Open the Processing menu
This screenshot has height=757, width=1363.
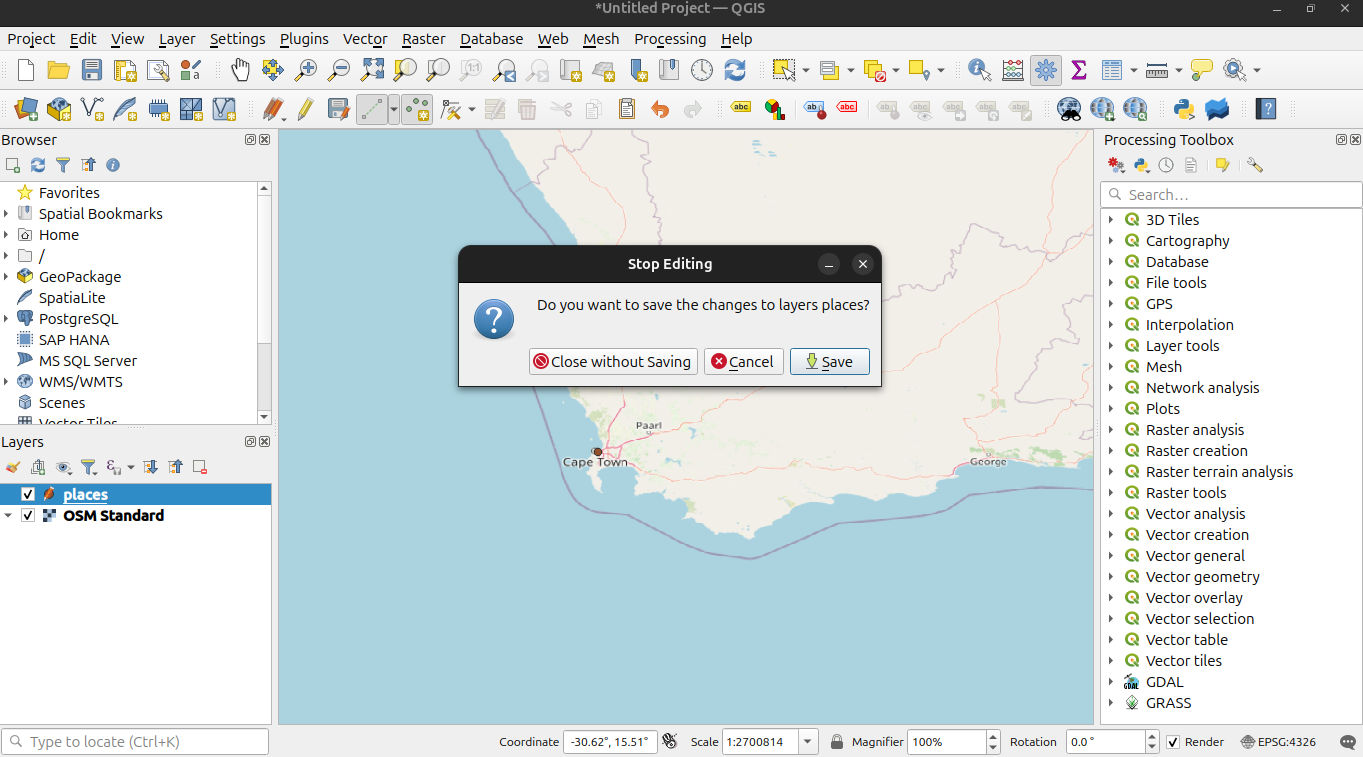pyautogui.click(x=669, y=39)
